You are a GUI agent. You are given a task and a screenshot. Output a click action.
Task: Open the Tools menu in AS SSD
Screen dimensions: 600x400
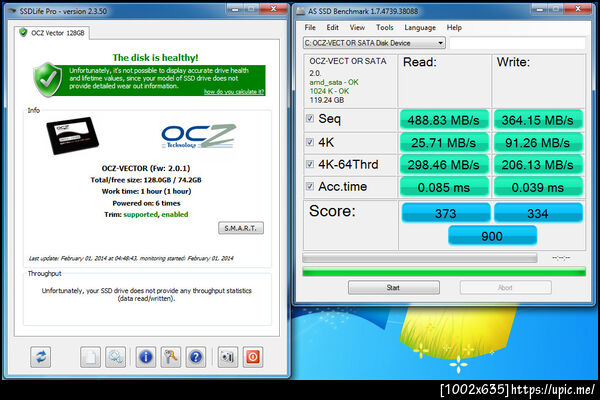(385, 28)
